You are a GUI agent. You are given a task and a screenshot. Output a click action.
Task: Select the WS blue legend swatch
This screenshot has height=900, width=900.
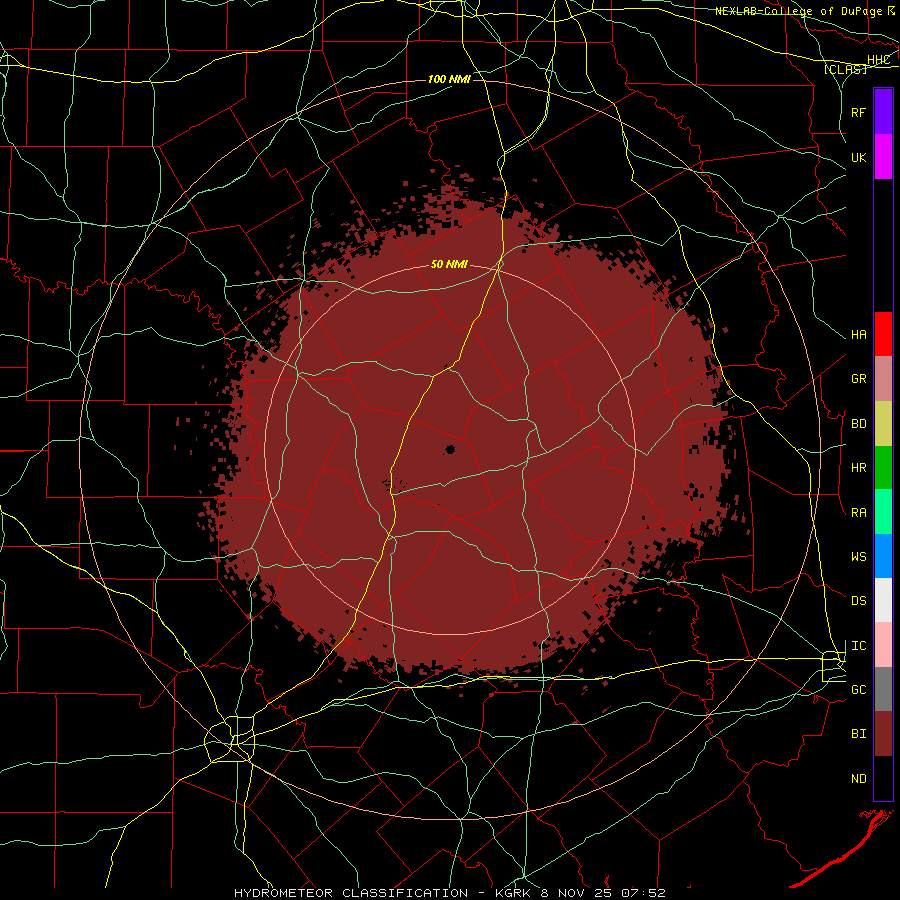pos(883,556)
